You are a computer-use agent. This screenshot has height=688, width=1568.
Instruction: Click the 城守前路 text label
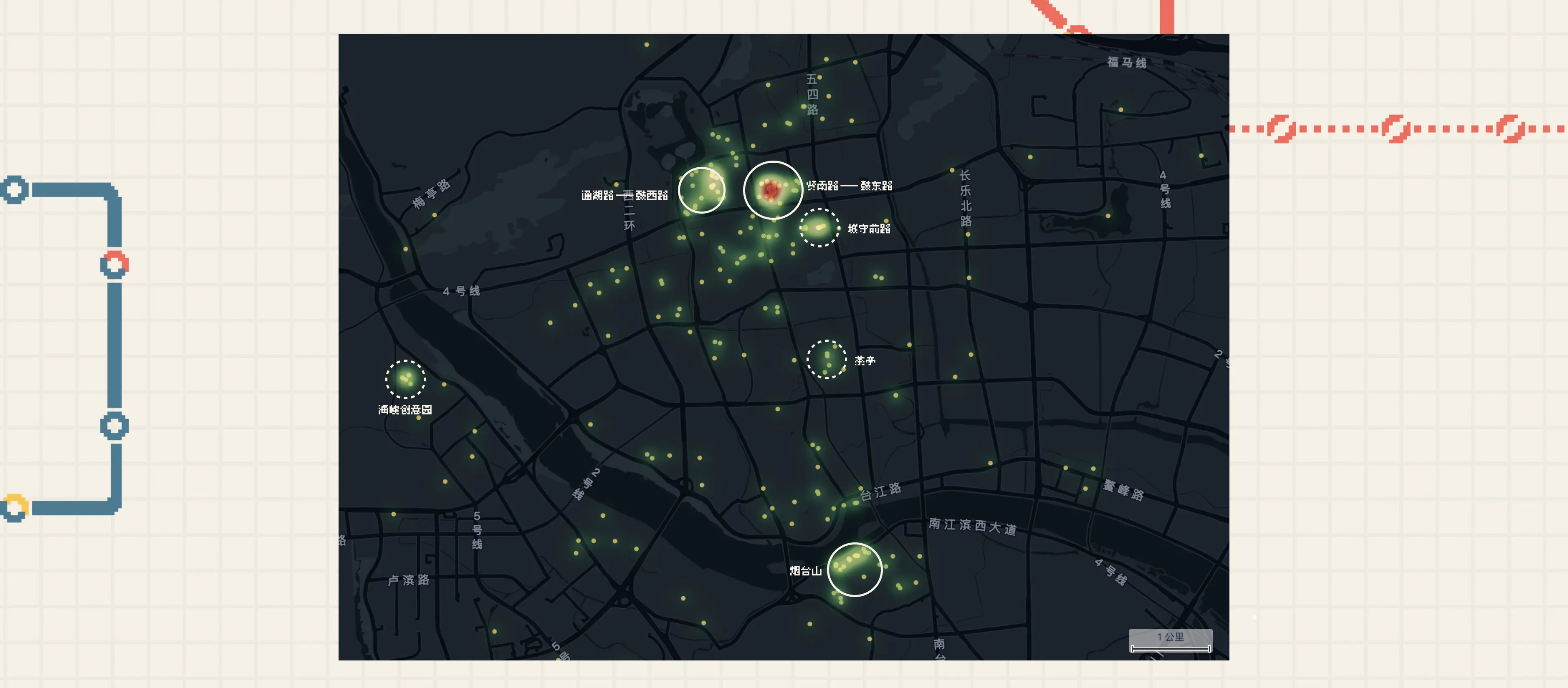click(869, 229)
